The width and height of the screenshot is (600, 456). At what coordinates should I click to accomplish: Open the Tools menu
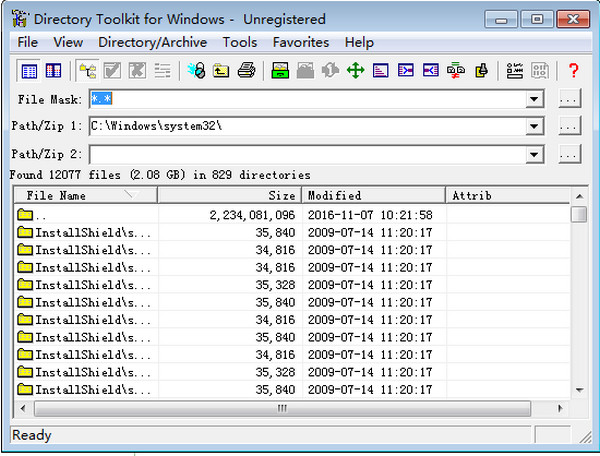240,42
